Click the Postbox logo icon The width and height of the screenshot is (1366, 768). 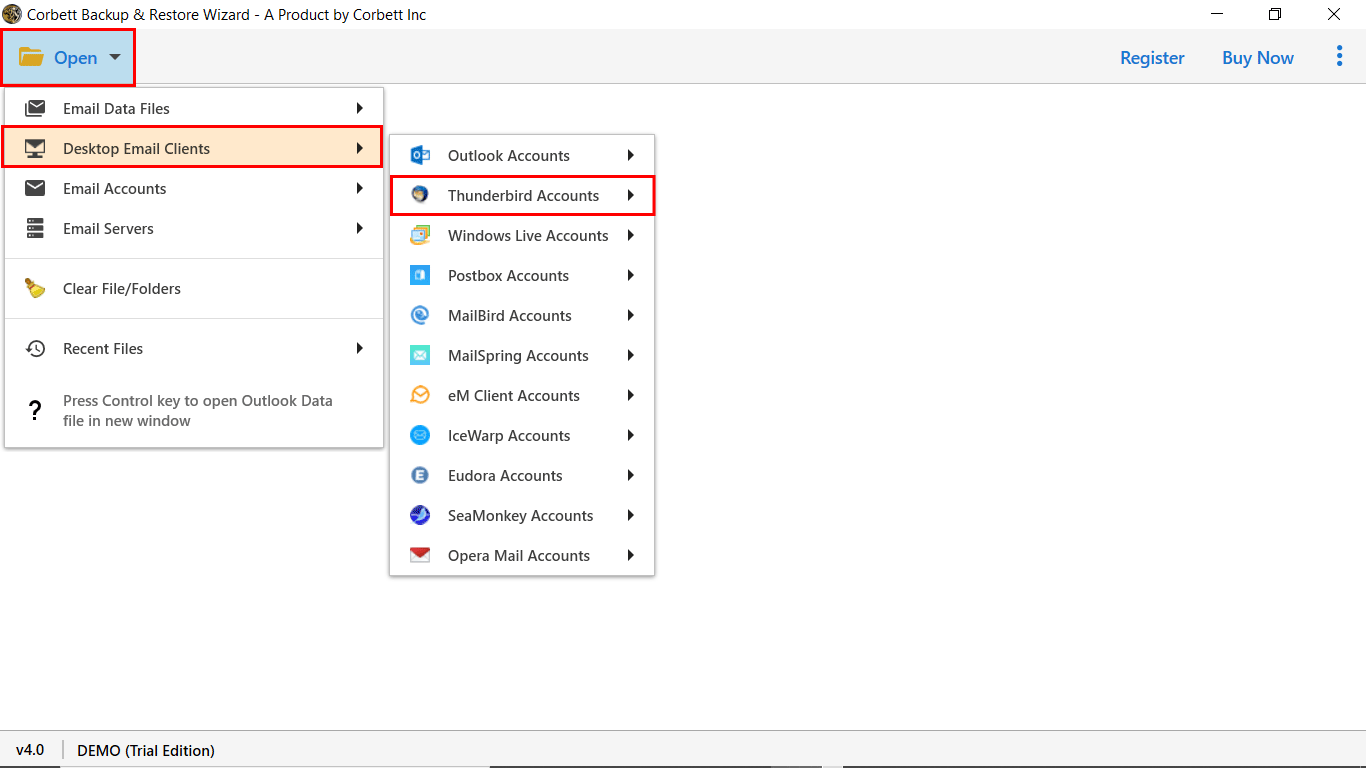click(420, 275)
